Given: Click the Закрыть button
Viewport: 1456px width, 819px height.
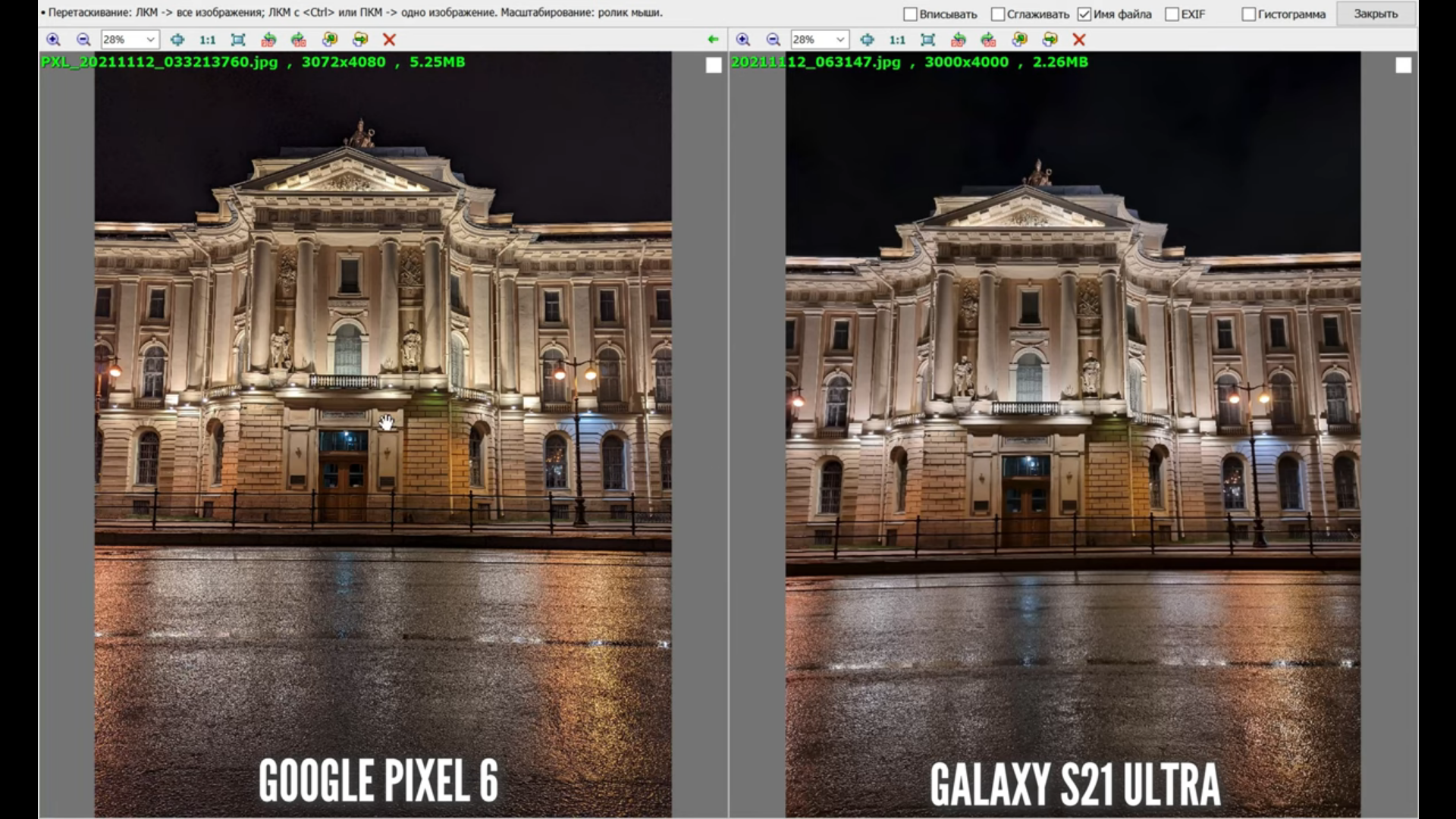Looking at the screenshot, I should pyautogui.click(x=1376, y=14).
